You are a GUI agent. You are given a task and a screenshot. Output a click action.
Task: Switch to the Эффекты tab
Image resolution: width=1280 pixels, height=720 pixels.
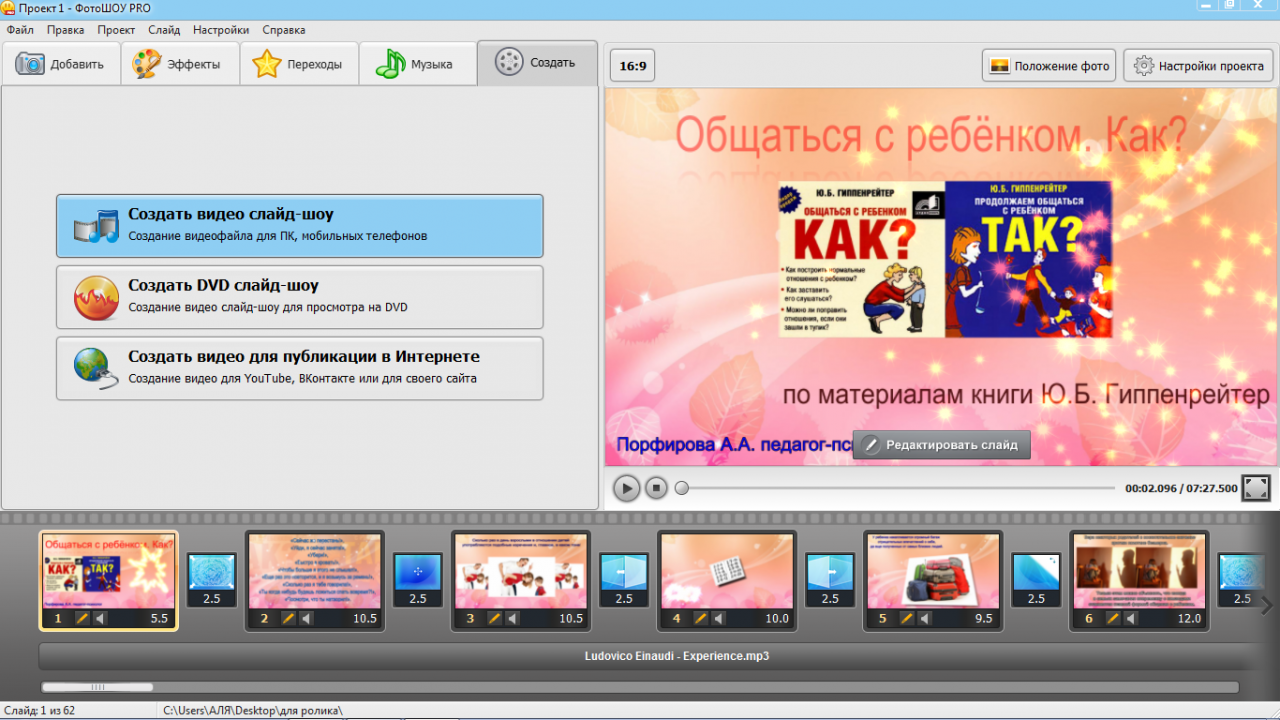click(x=180, y=64)
